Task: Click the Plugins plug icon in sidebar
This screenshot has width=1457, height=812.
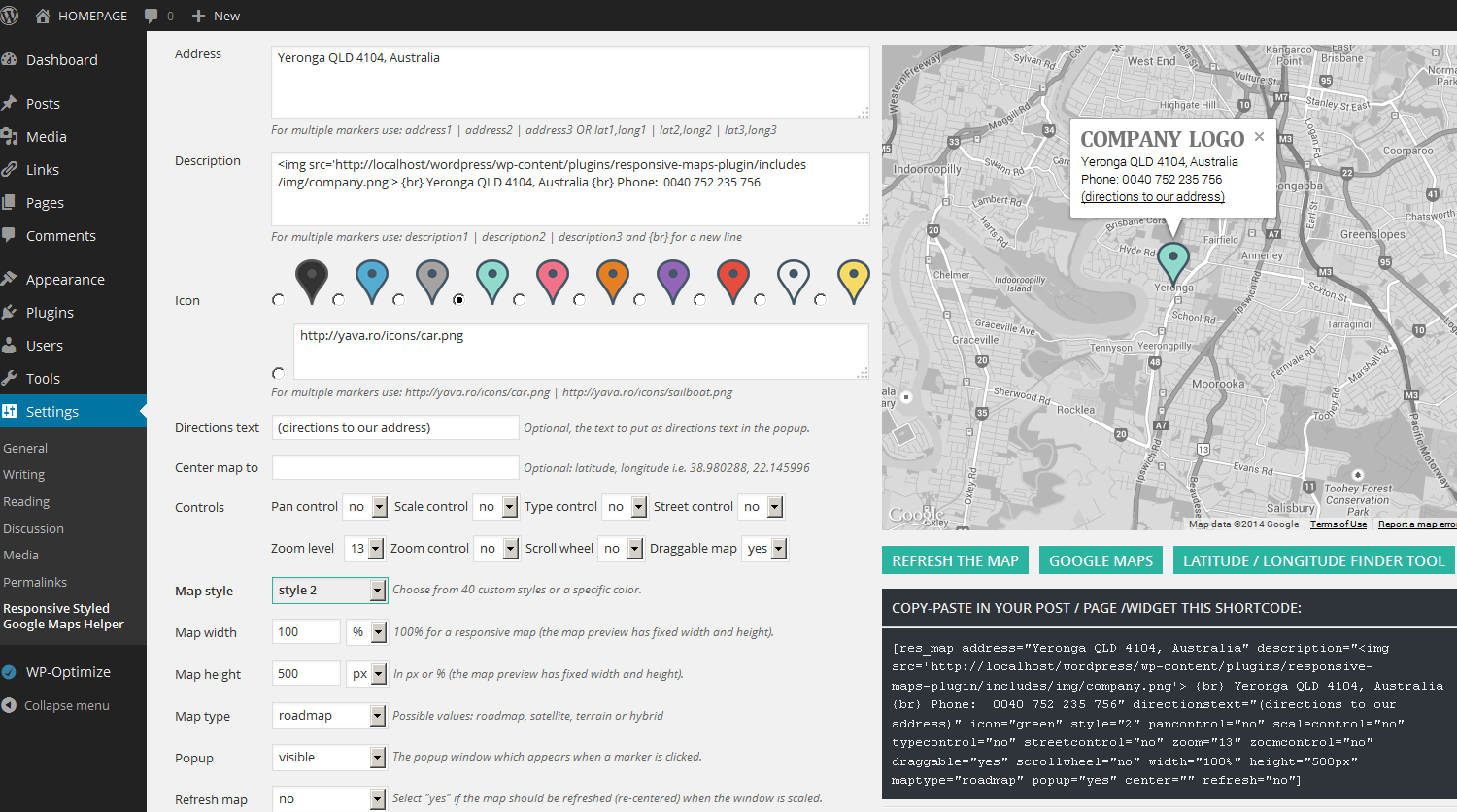Action: pyautogui.click(x=10, y=312)
